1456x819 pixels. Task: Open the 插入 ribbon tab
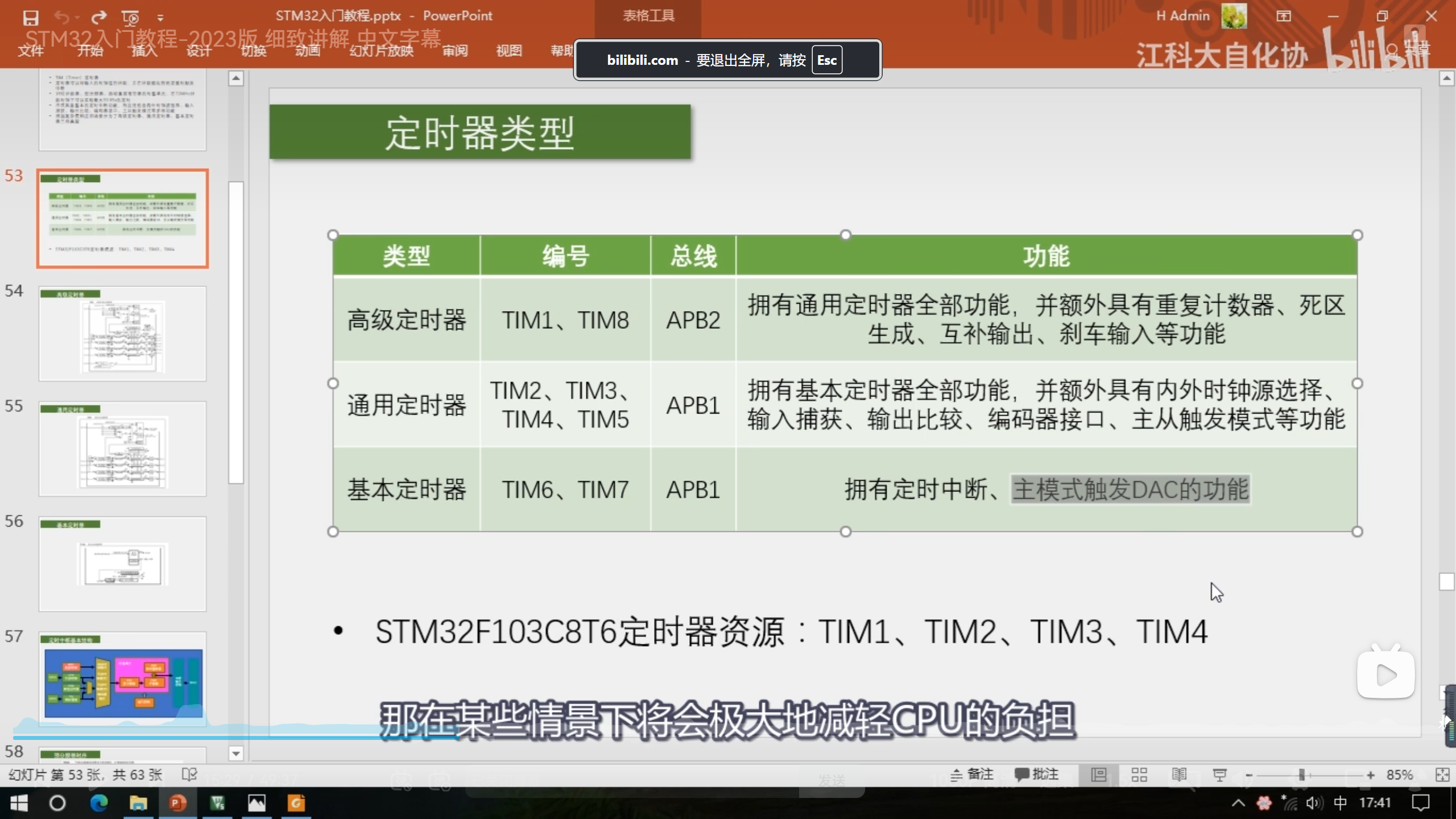click(144, 51)
